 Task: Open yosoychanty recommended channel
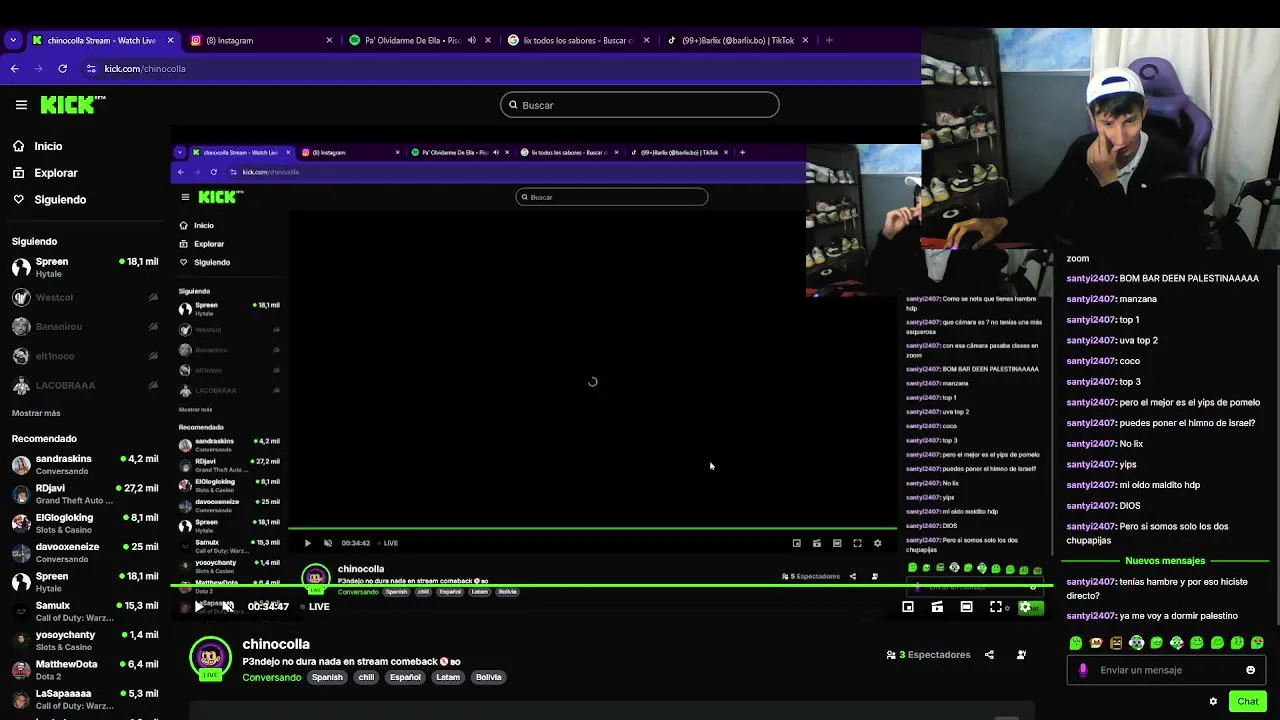(84, 640)
